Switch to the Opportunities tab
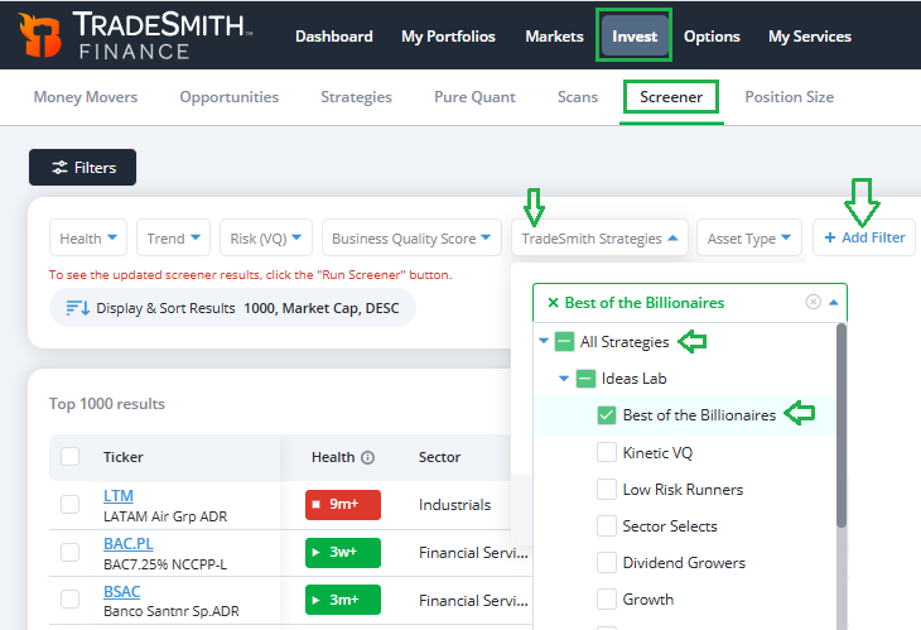This screenshot has height=630, width=921. coord(229,97)
